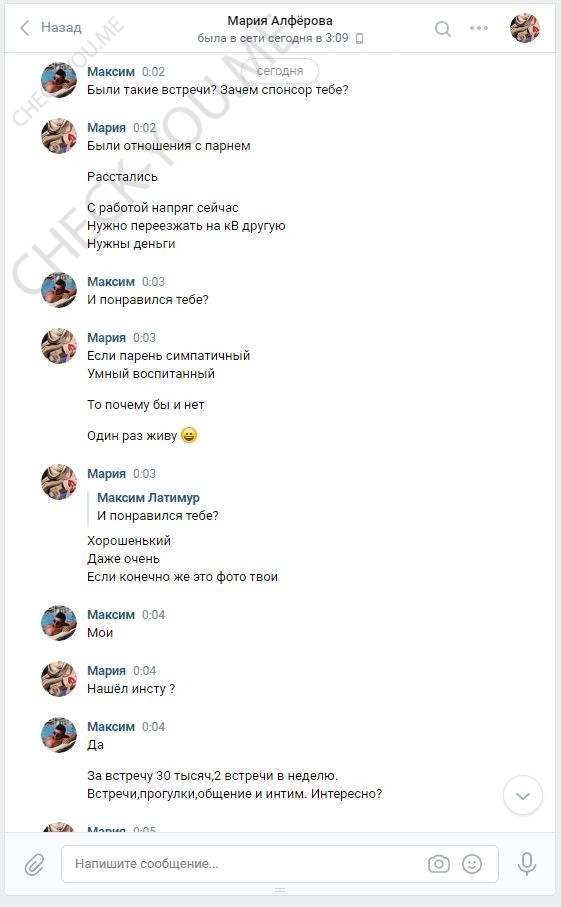The width and height of the screenshot is (561, 907).
Task: Open quoted Максим Латимур reply link
Action: [x=148, y=497]
